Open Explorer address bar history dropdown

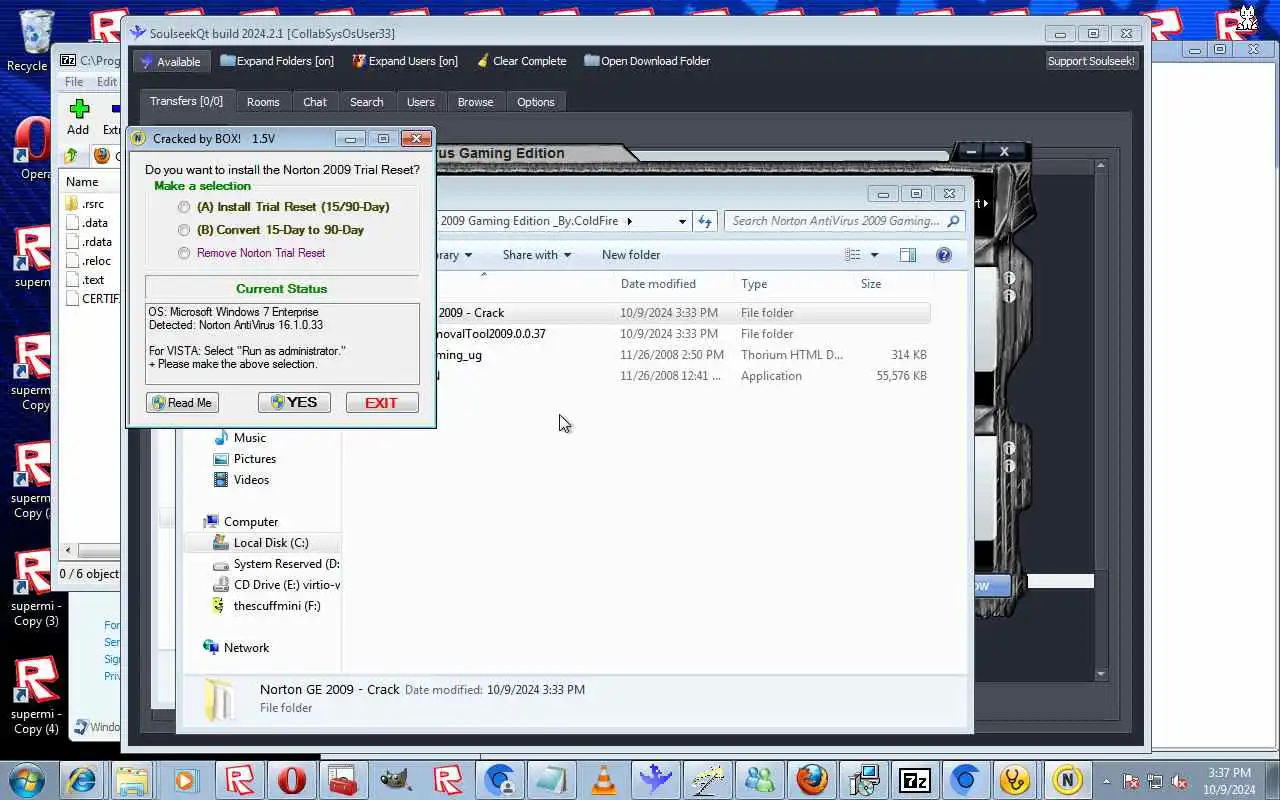point(682,222)
